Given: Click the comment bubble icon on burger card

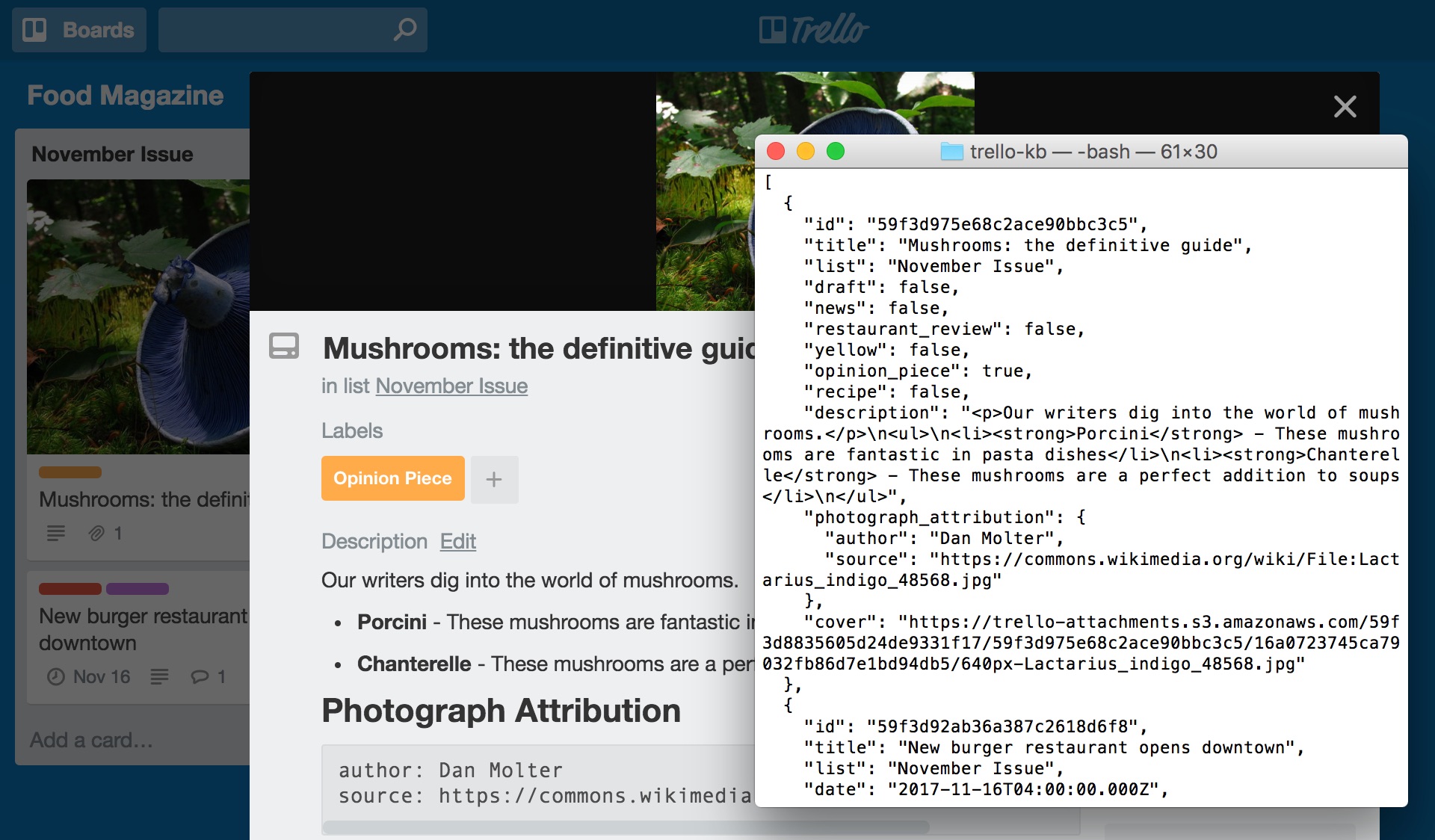Looking at the screenshot, I should (x=200, y=676).
